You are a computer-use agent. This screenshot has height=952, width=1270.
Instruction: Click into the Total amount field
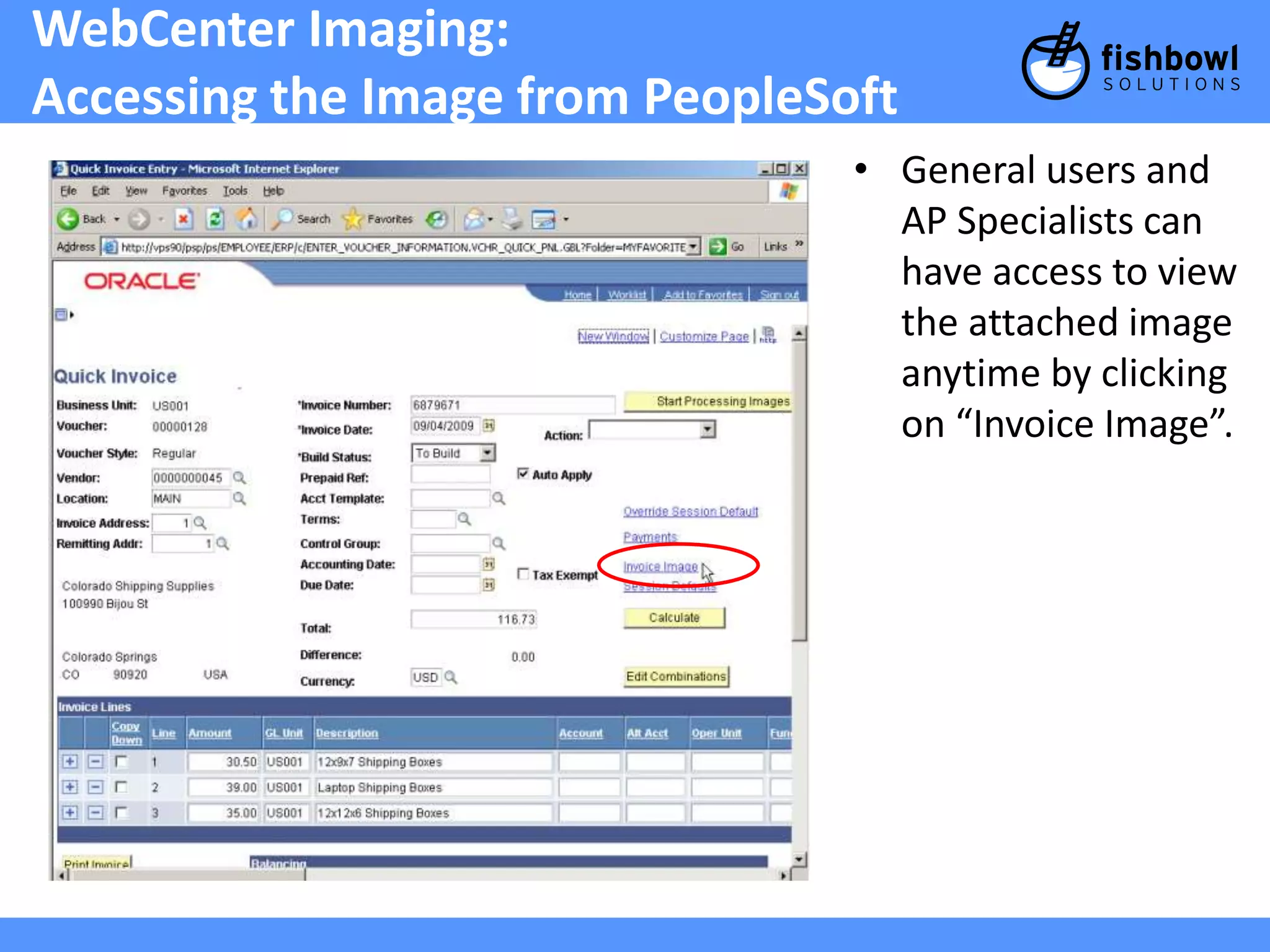point(474,619)
